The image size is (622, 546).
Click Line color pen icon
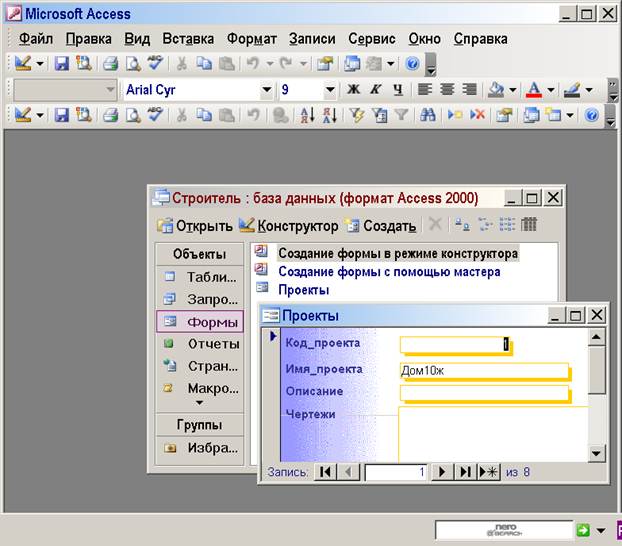(572, 90)
